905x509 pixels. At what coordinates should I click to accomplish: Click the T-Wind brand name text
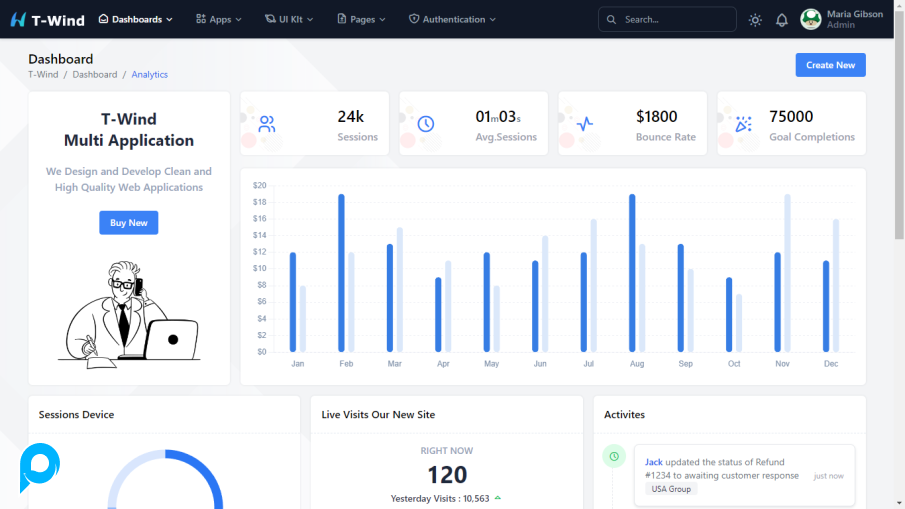[x=58, y=21]
